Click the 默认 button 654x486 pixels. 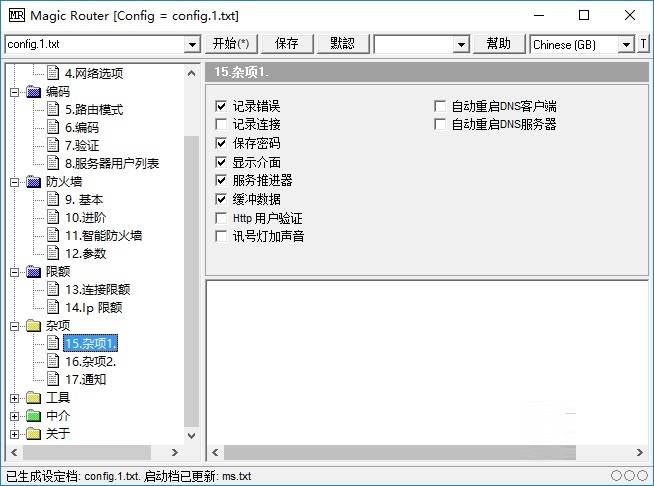point(343,44)
